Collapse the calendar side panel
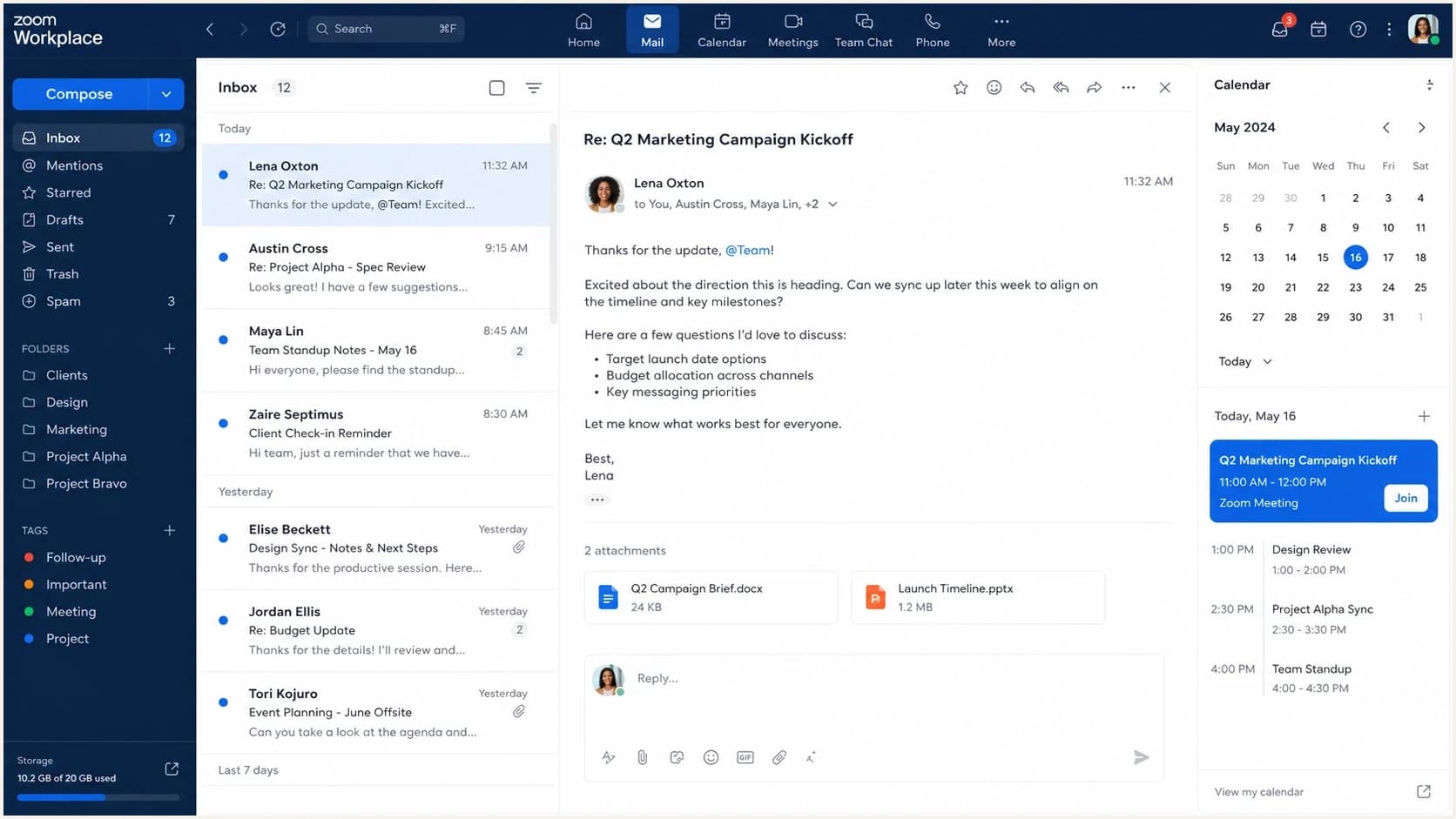The image size is (1456, 819). point(1429,84)
